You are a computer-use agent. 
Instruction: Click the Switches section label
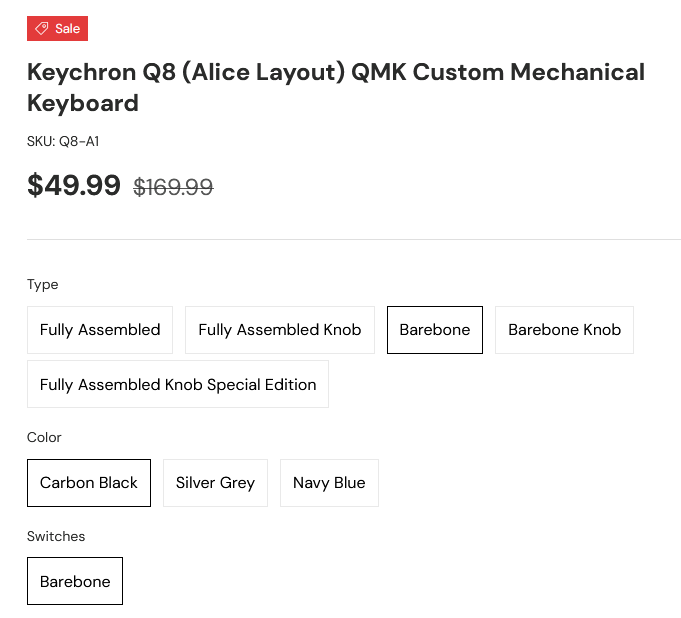56,537
